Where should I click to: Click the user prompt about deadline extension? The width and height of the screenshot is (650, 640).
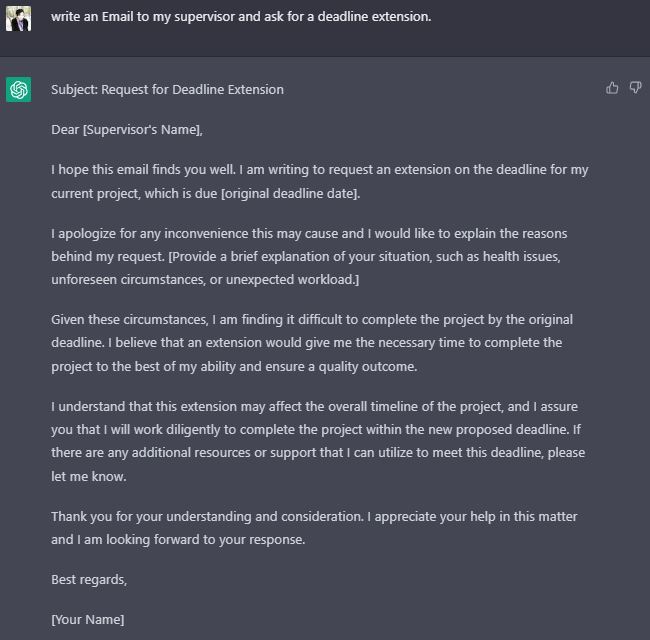(241, 17)
